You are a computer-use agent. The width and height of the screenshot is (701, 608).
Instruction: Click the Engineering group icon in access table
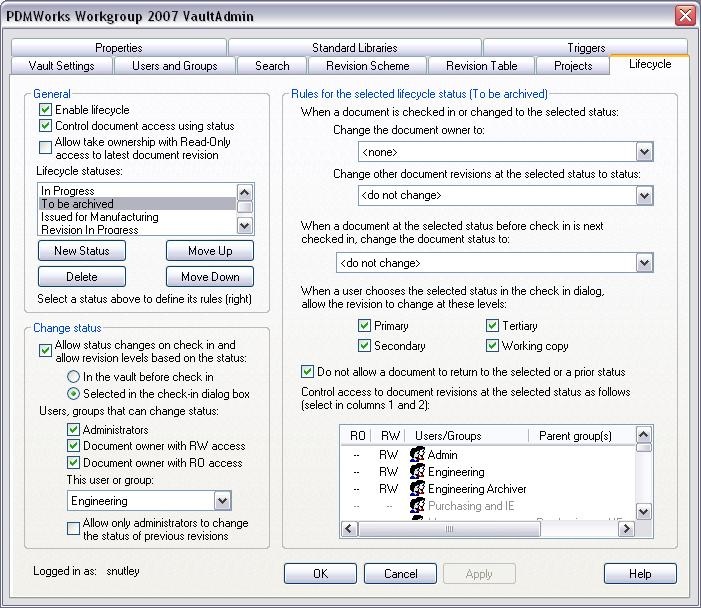point(417,471)
